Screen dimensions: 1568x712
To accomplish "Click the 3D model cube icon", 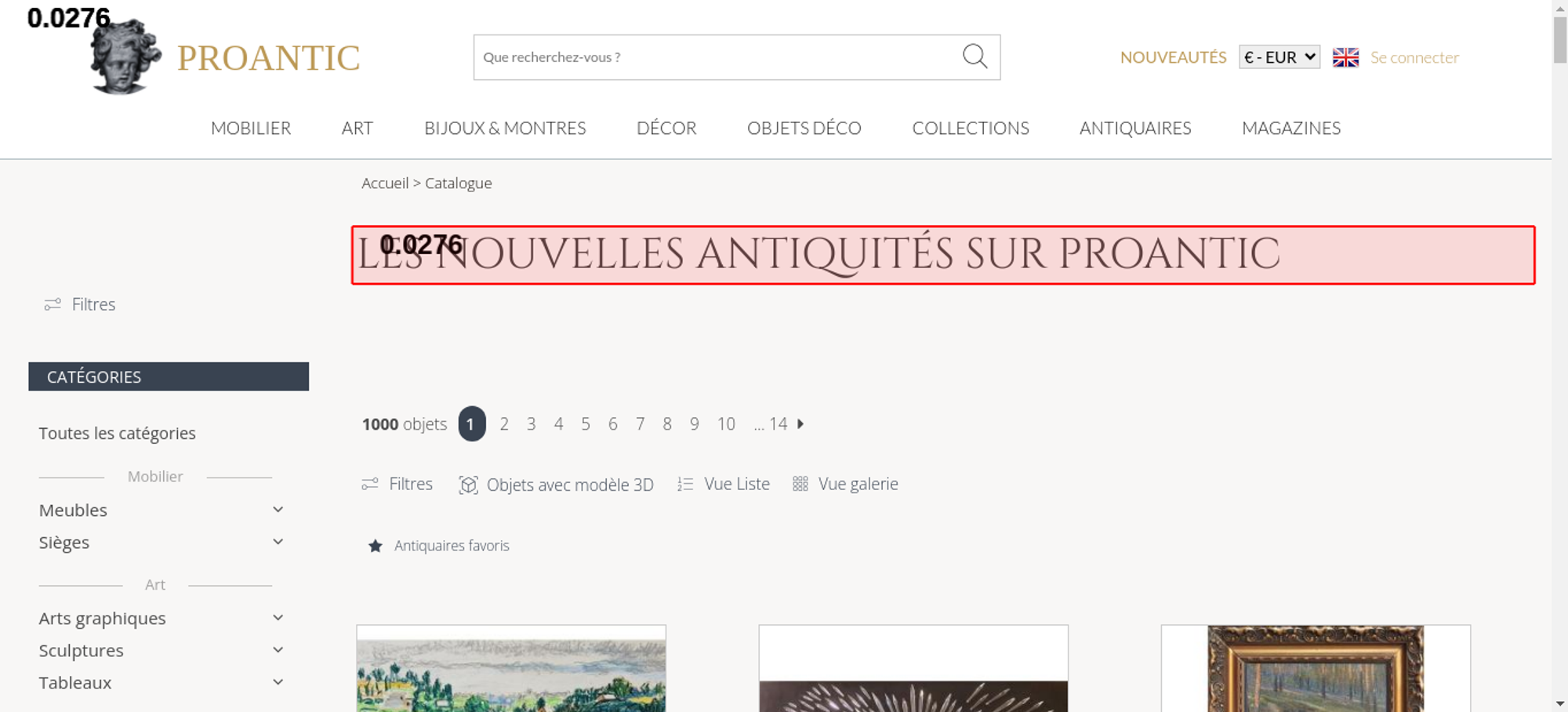I will [468, 485].
